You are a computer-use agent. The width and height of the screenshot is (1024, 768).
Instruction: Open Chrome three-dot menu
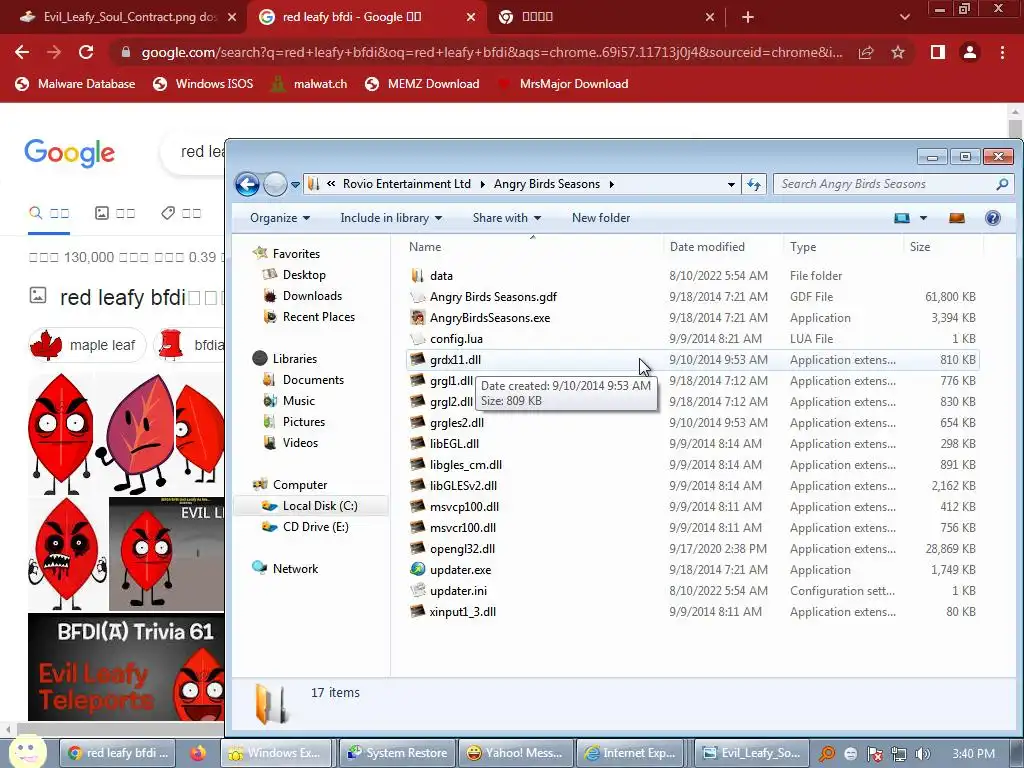pyautogui.click(x=1002, y=52)
